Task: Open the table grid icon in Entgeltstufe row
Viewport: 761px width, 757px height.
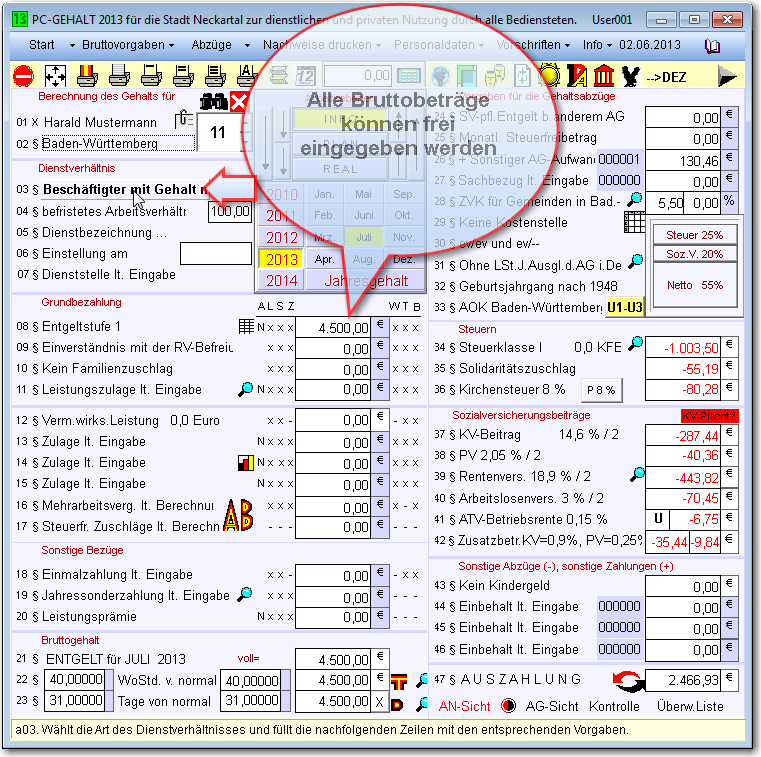Action: (246, 326)
